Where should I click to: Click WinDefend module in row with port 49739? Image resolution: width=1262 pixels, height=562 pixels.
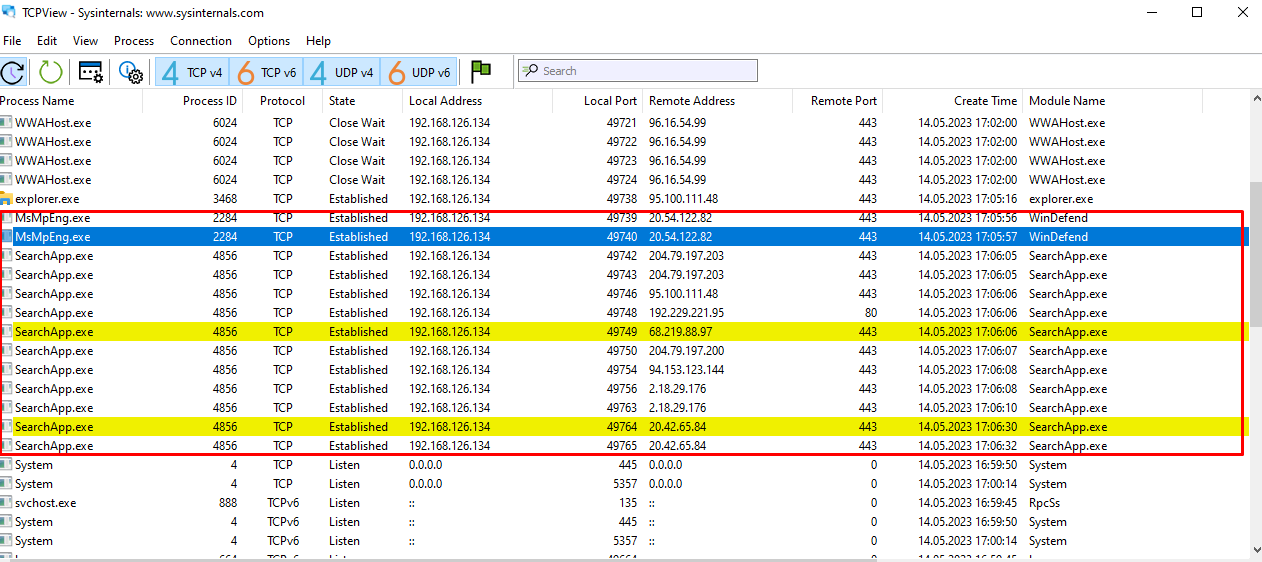1058,218
